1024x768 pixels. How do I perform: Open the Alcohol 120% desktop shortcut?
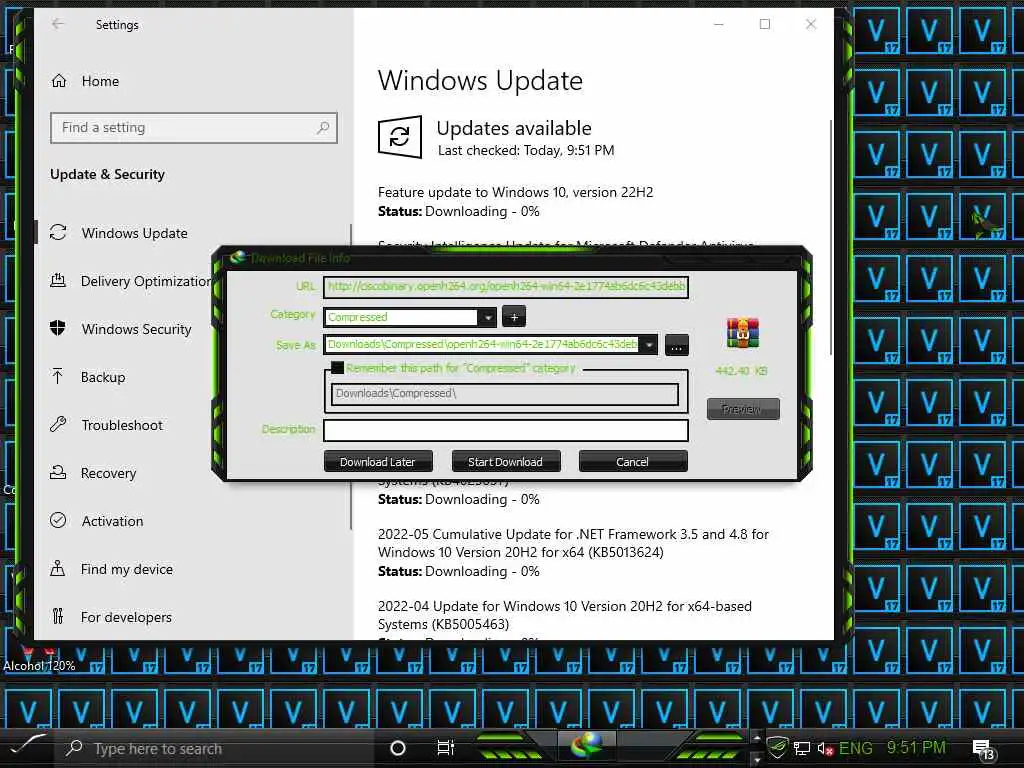[x=39, y=658]
